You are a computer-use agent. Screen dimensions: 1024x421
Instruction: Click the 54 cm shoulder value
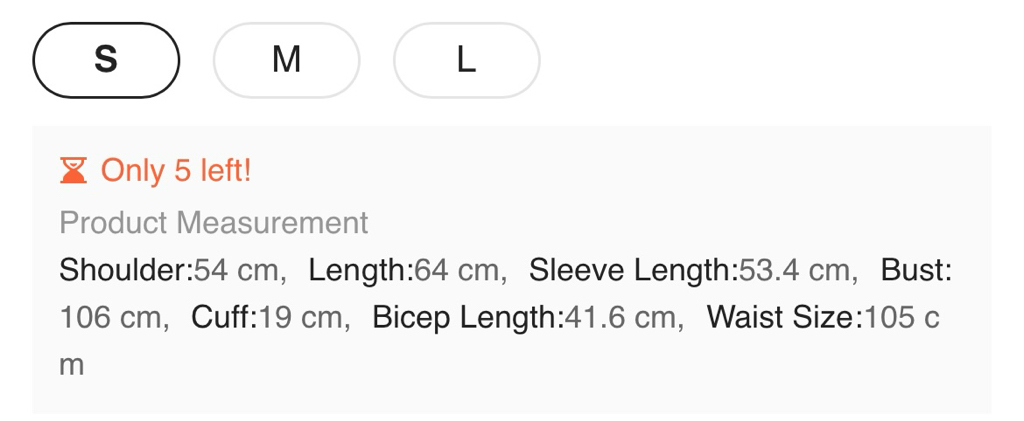click(x=237, y=270)
